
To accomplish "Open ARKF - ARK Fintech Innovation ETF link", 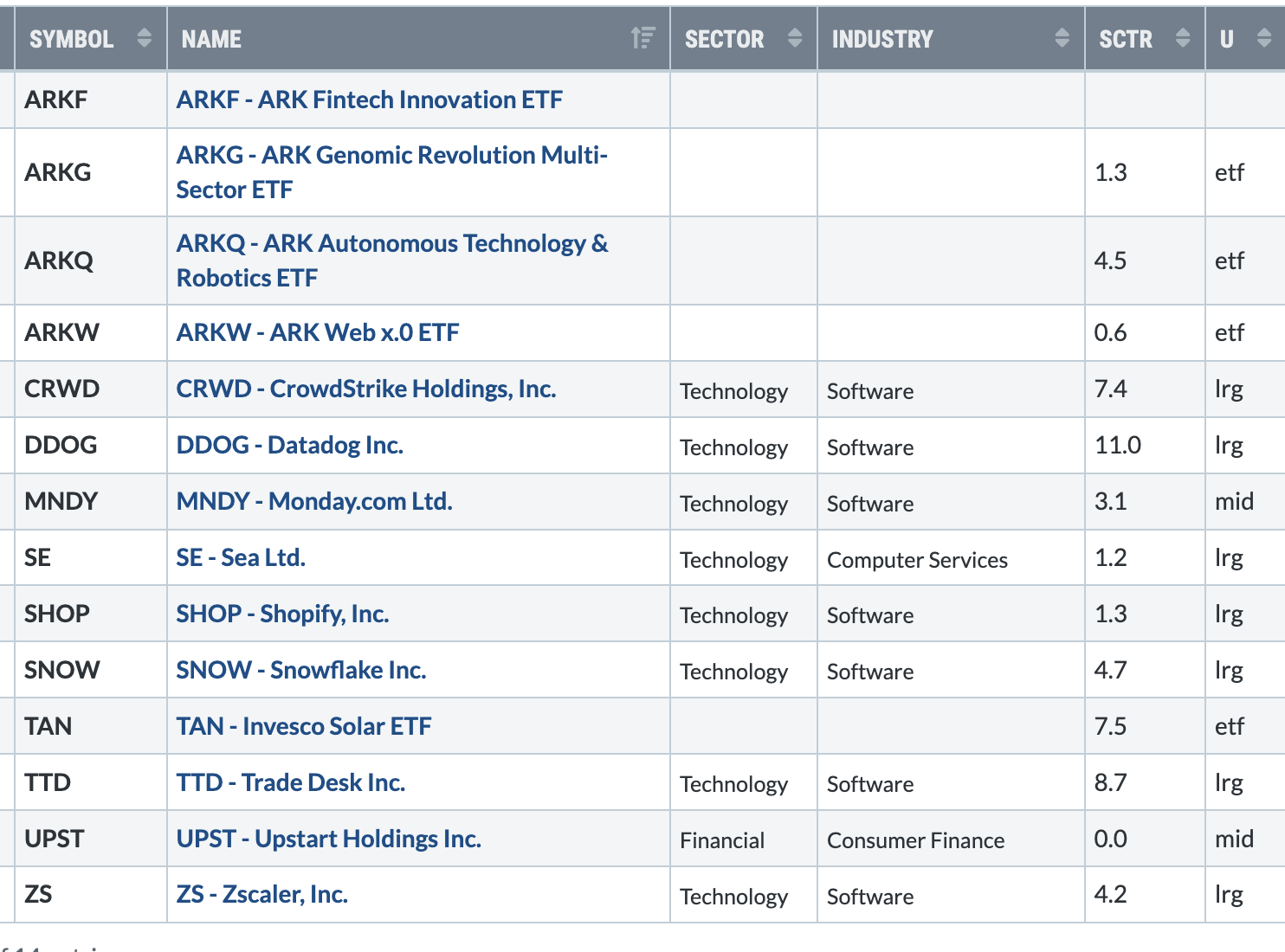I will click(x=370, y=100).
